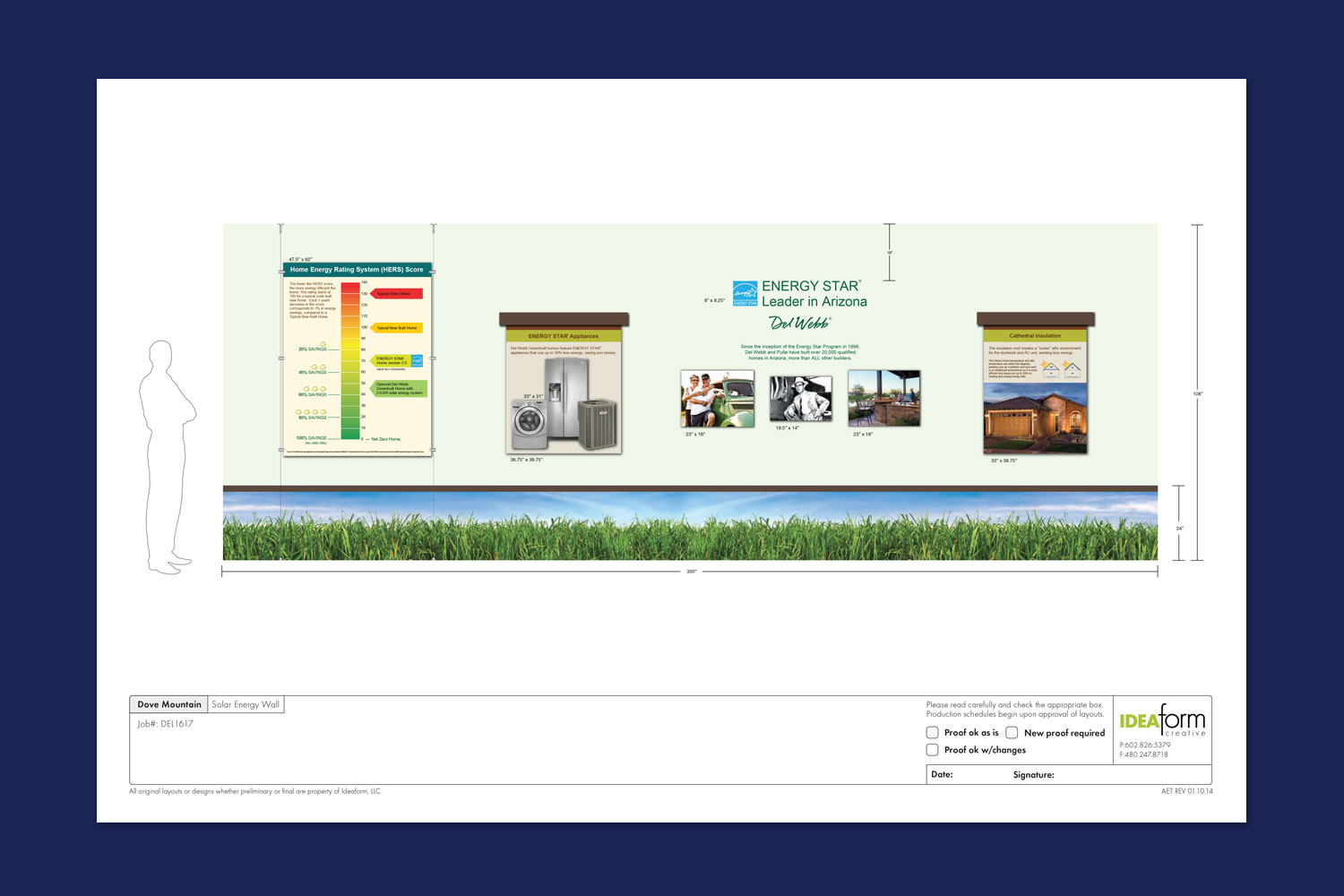This screenshot has width=1344, height=896.
Task: Click the '47.5" x 62"' size label above HERS panel
Action: click(300, 259)
